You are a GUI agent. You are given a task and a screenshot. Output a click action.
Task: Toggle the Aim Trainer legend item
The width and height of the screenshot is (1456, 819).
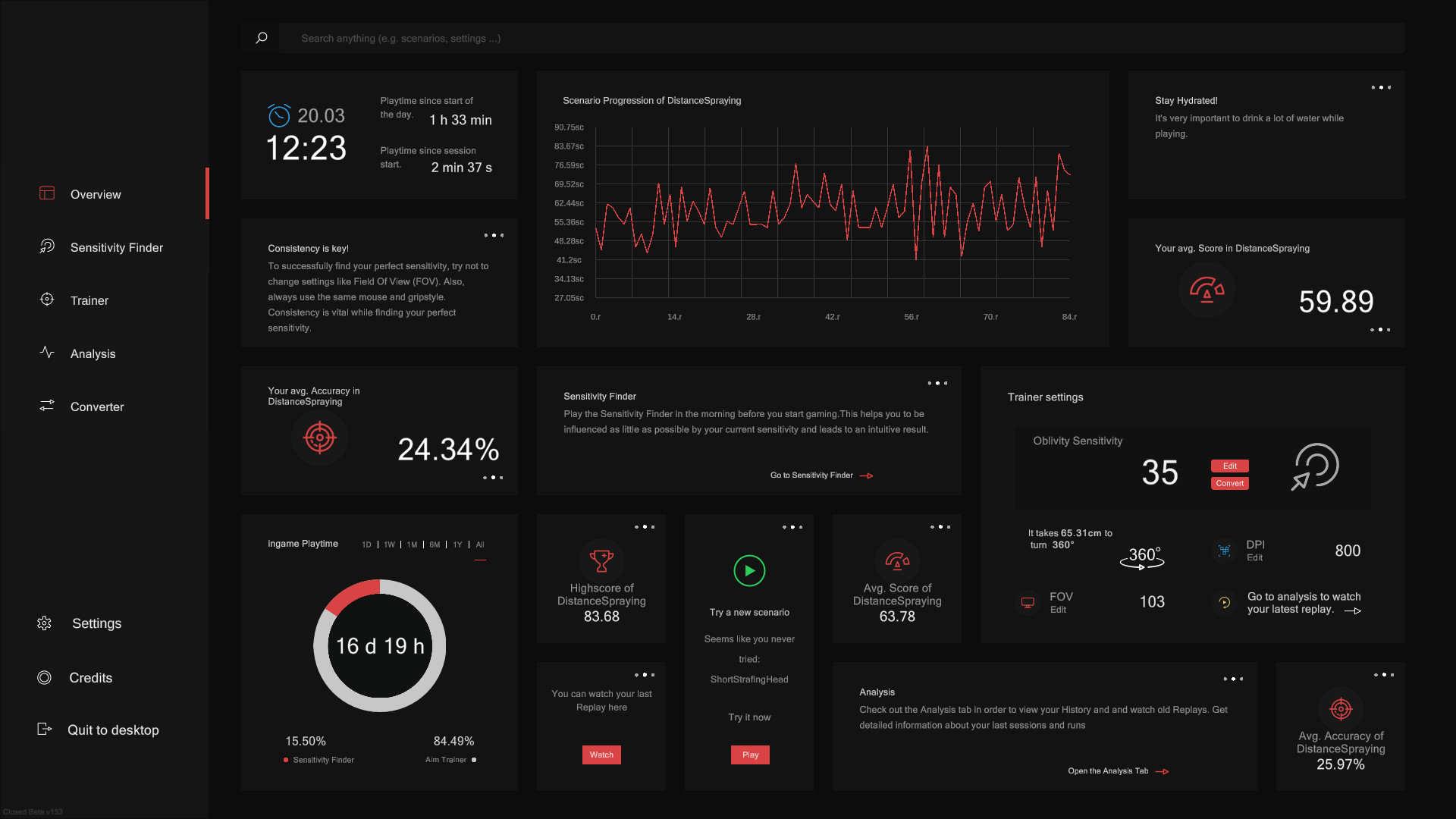(x=450, y=760)
